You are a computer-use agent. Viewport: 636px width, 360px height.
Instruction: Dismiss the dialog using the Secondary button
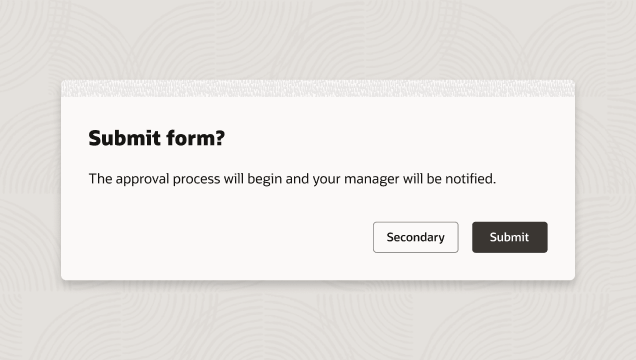[x=416, y=237]
